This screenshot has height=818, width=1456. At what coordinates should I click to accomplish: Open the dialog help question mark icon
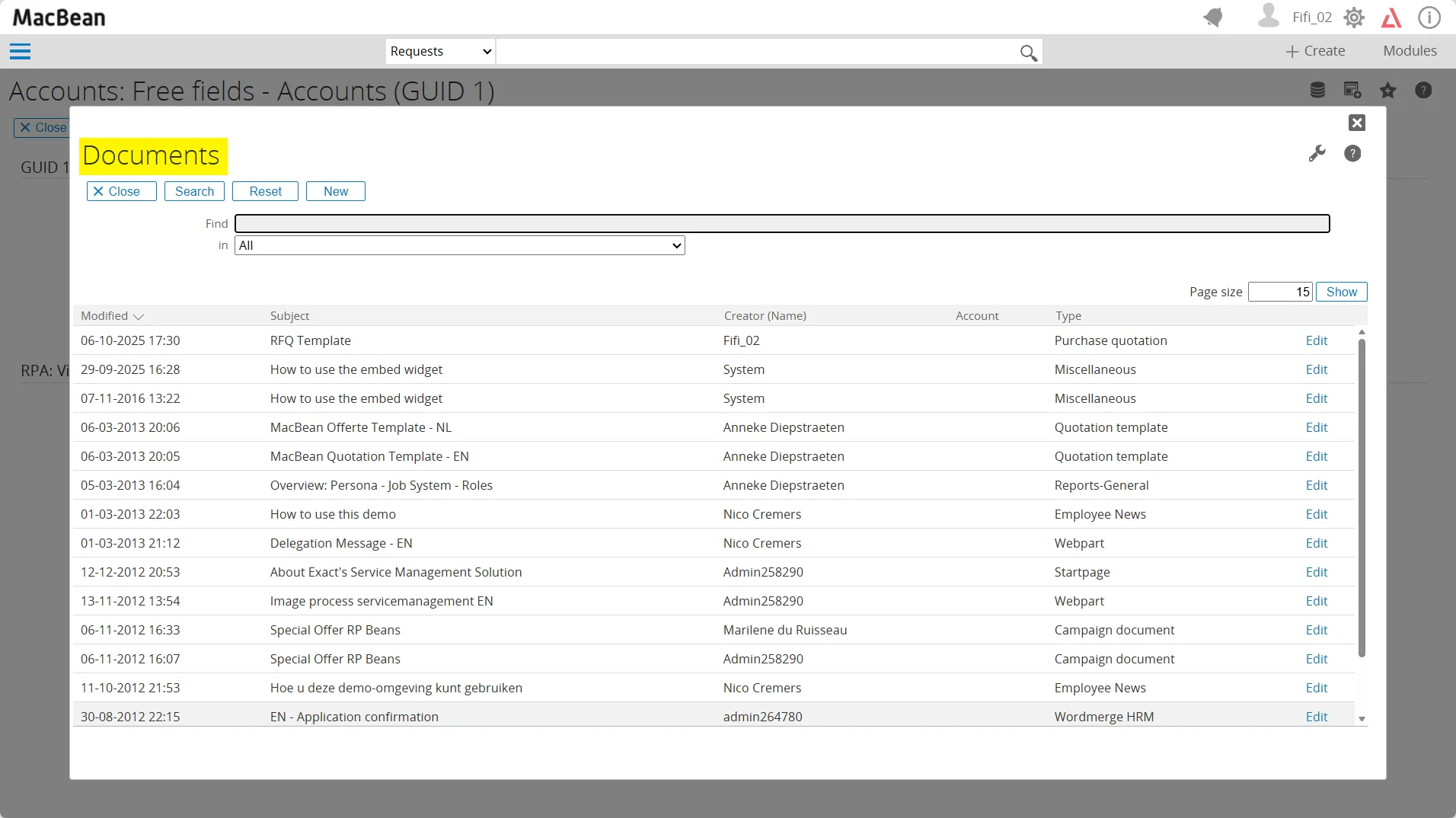point(1352,154)
